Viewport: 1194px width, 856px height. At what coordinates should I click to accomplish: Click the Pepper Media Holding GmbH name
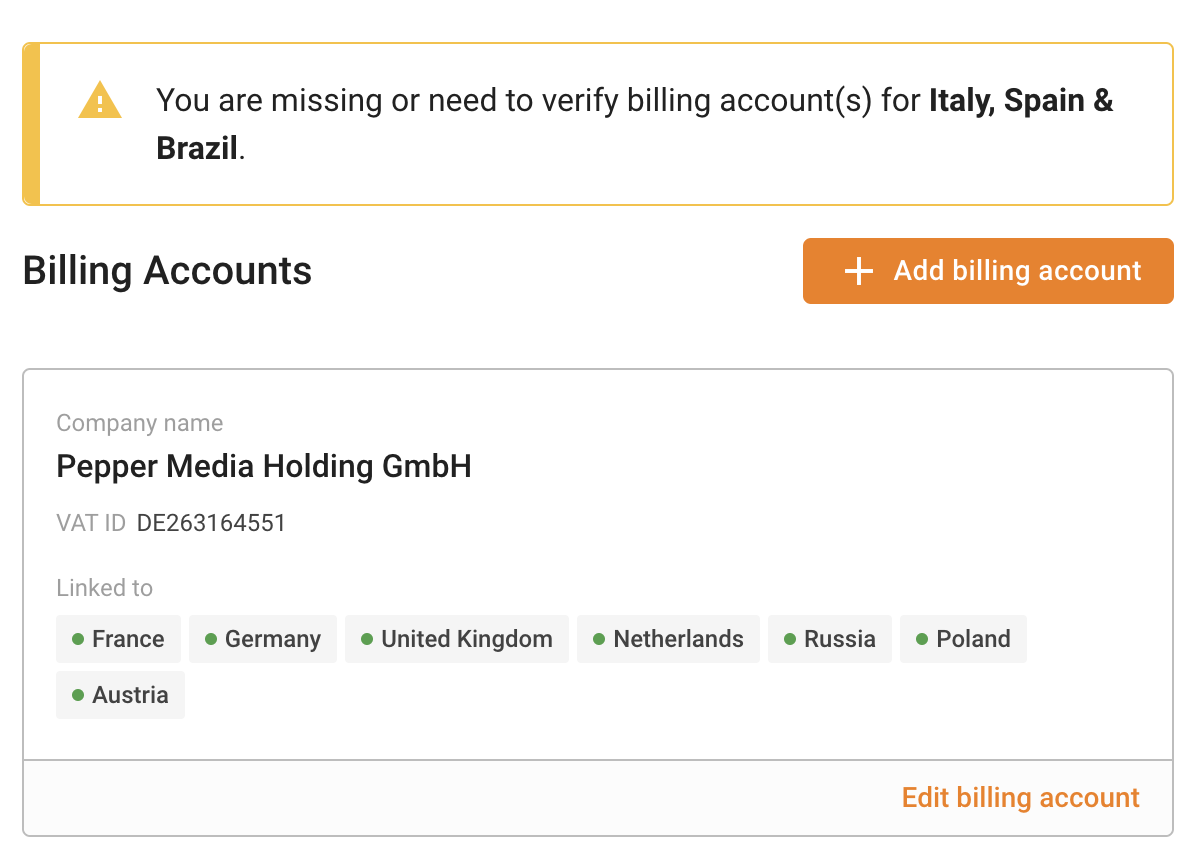[x=264, y=466]
